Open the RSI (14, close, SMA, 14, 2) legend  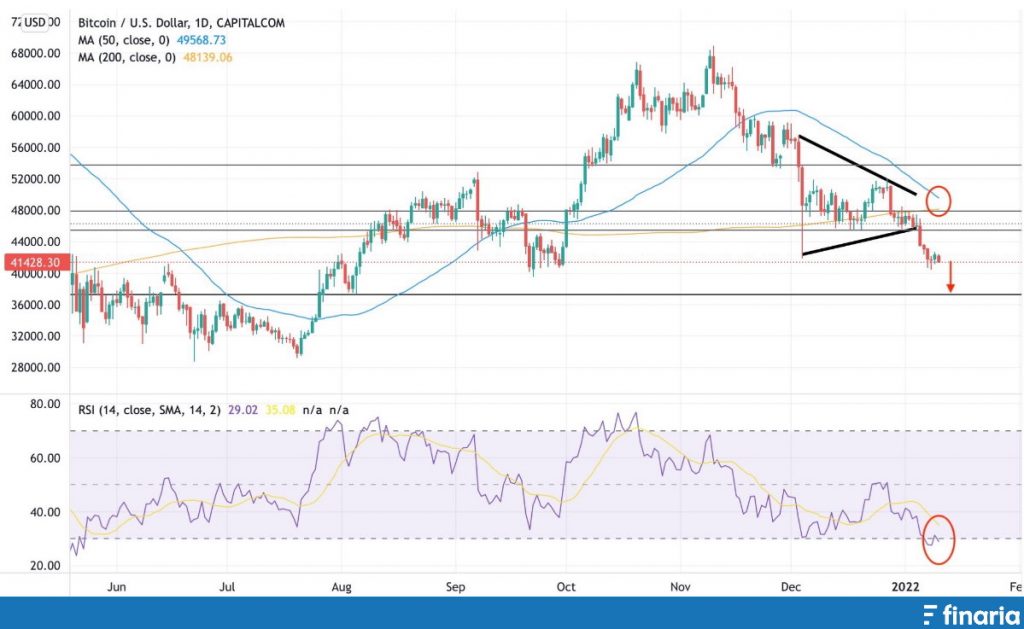tap(150, 410)
